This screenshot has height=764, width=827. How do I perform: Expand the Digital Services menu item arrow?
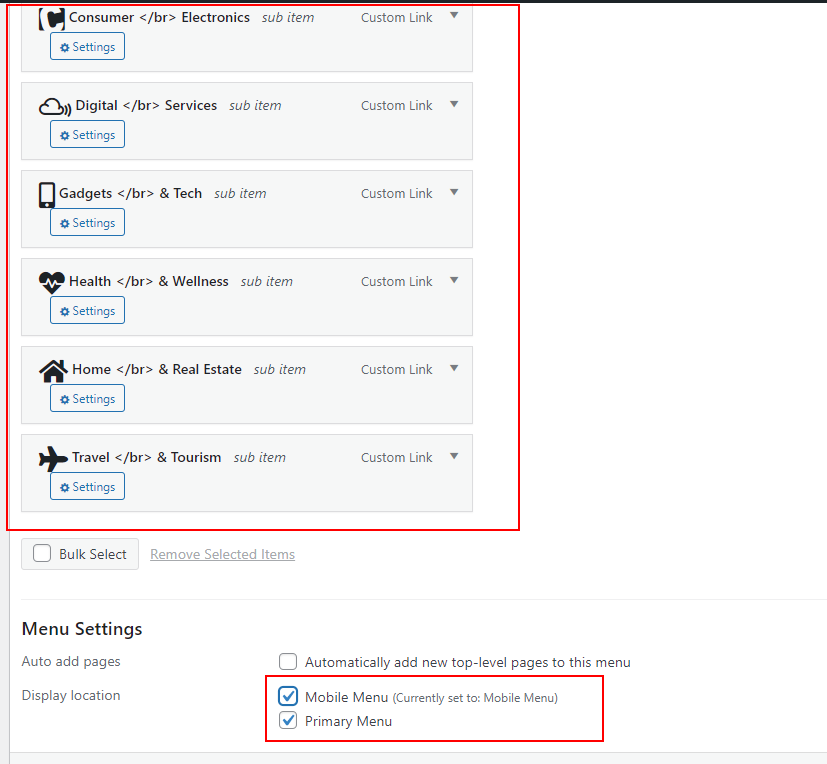click(454, 104)
